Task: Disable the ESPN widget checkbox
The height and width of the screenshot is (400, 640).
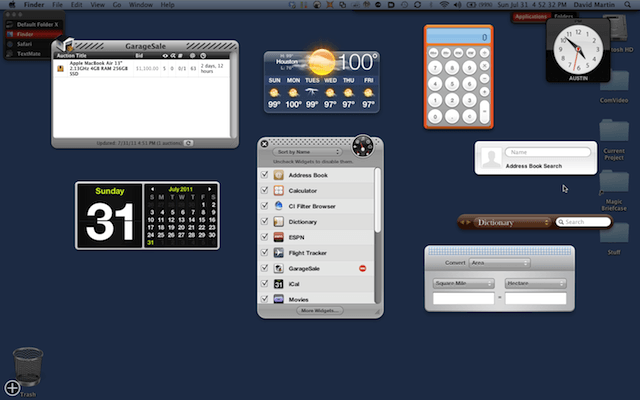Action: 265,237
